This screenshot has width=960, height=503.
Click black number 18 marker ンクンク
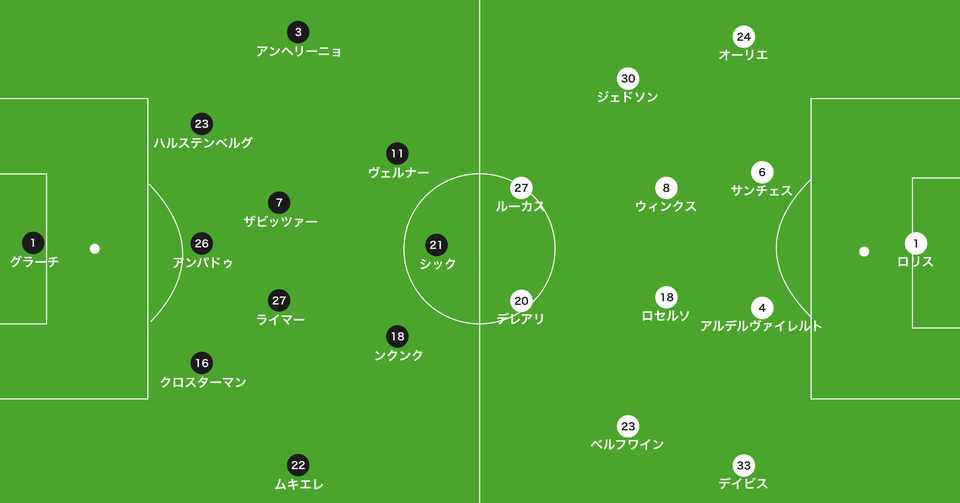tap(398, 336)
